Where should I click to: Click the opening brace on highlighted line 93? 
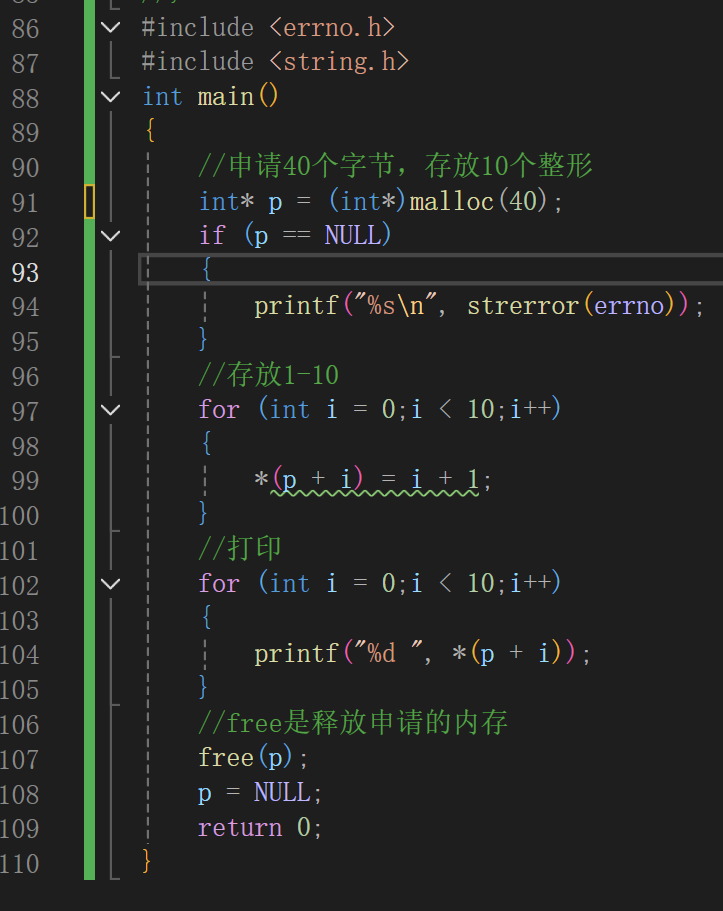click(x=206, y=270)
